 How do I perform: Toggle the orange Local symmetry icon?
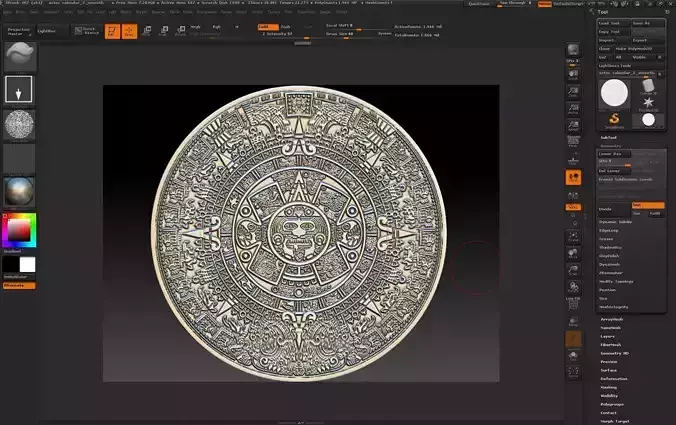pos(573,178)
